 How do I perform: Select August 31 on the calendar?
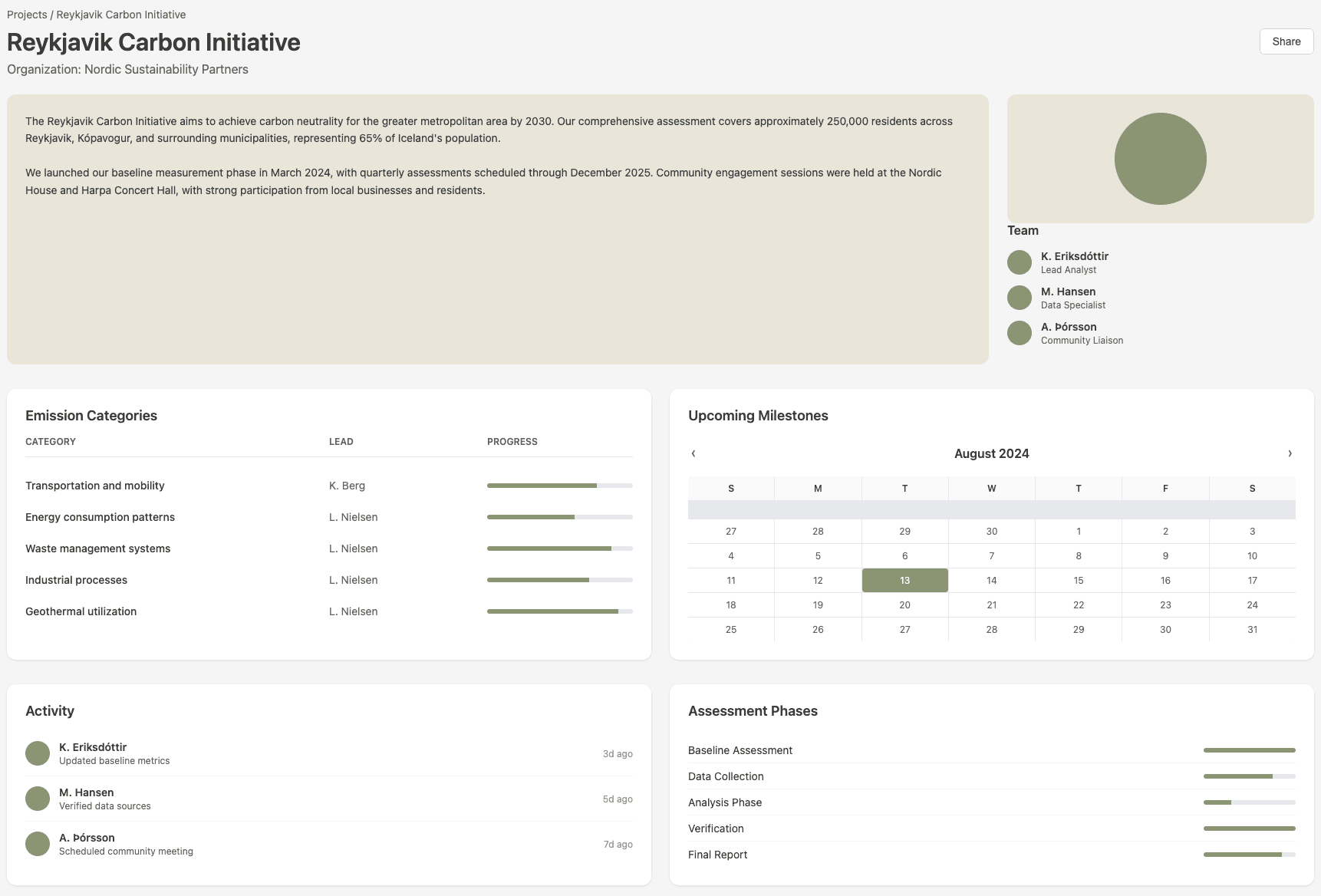pyautogui.click(x=1252, y=629)
